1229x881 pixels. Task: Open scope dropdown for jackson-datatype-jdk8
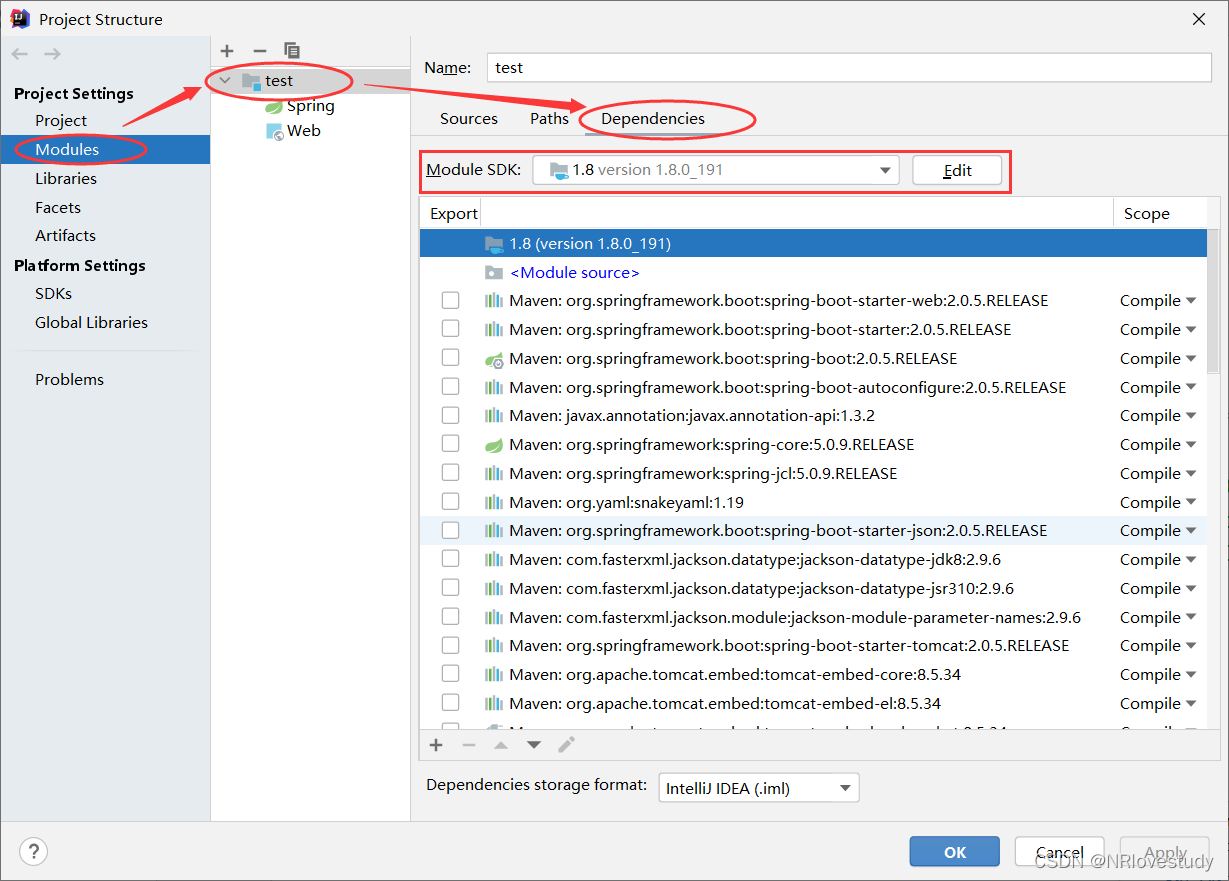coord(1158,560)
